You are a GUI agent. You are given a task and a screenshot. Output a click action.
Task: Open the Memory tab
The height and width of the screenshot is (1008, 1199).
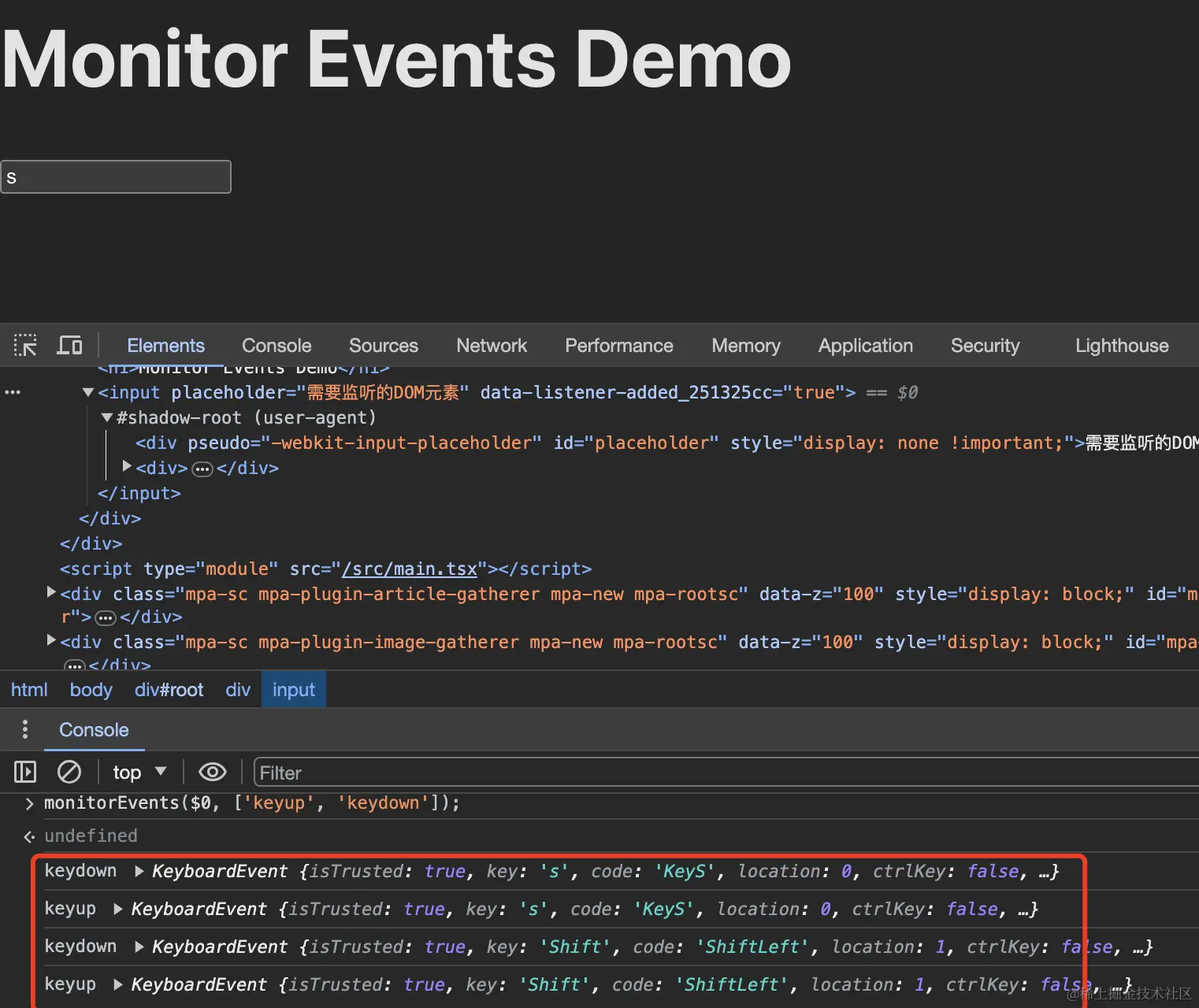click(x=746, y=346)
